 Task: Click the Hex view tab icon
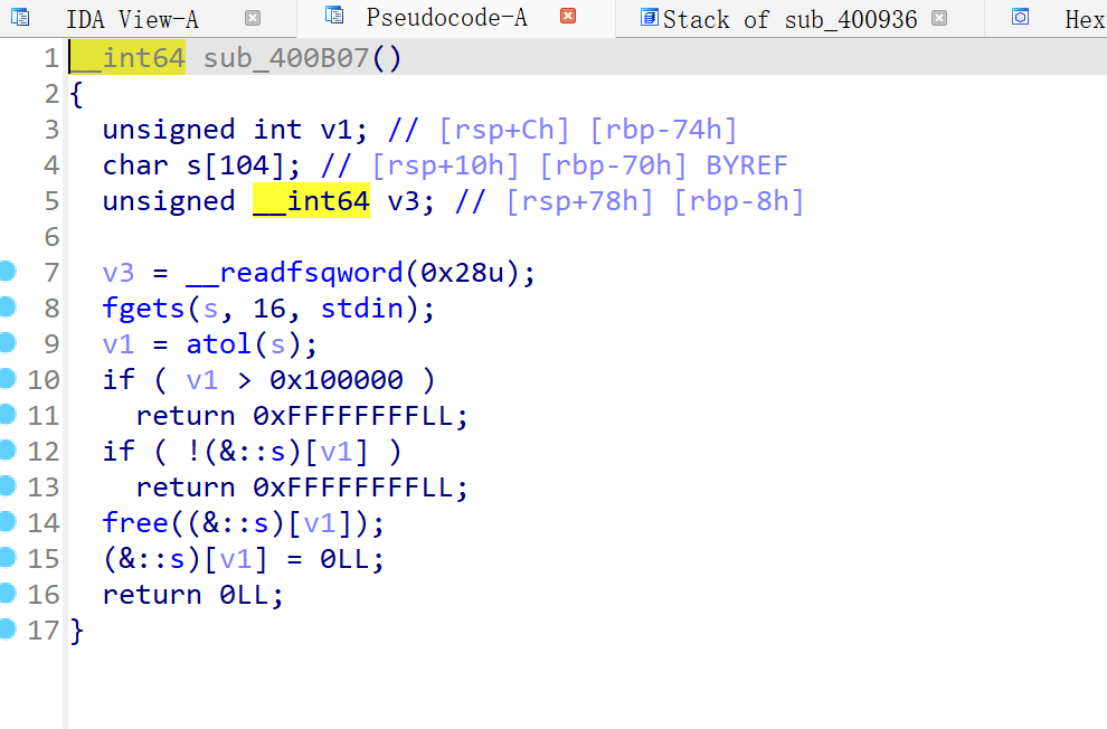pos(1020,17)
